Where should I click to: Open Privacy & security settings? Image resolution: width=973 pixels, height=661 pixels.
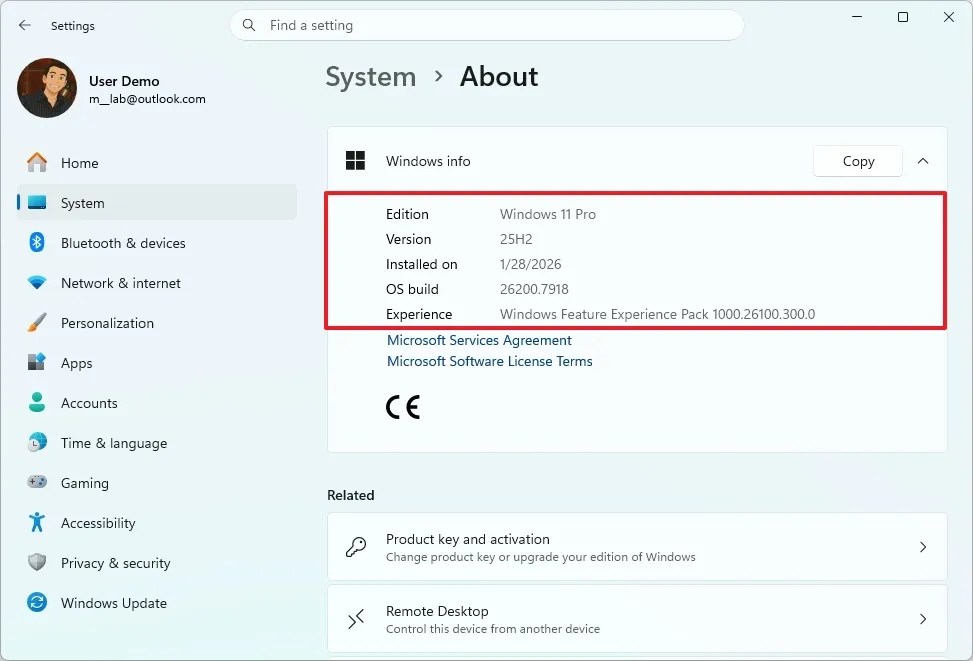point(115,563)
